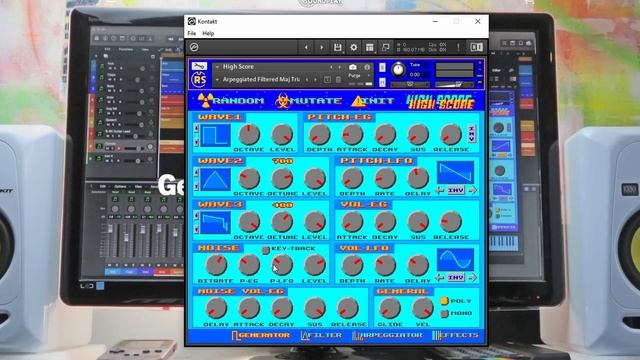Open the Arpeggiated Filtered preset dropdown arrow
The height and width of the screenshot is (360, 640).
coord(218,80)
